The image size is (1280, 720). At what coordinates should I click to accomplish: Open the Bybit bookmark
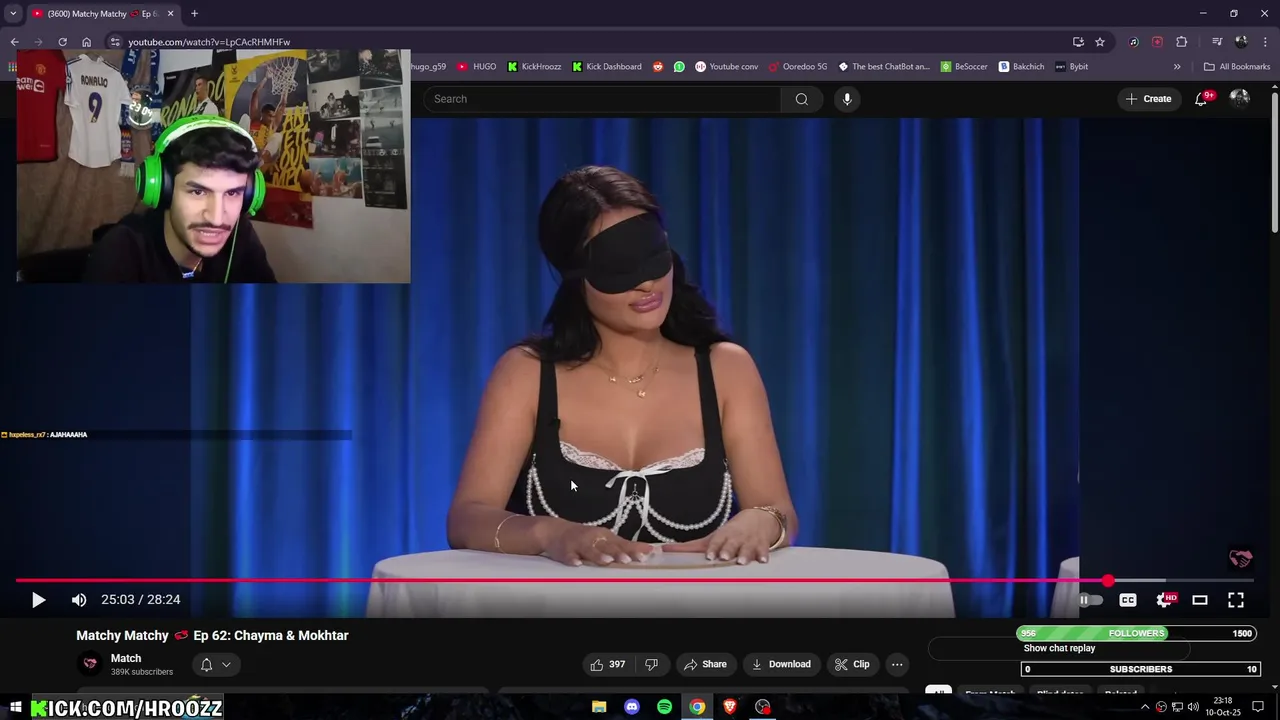point(1071,67)
